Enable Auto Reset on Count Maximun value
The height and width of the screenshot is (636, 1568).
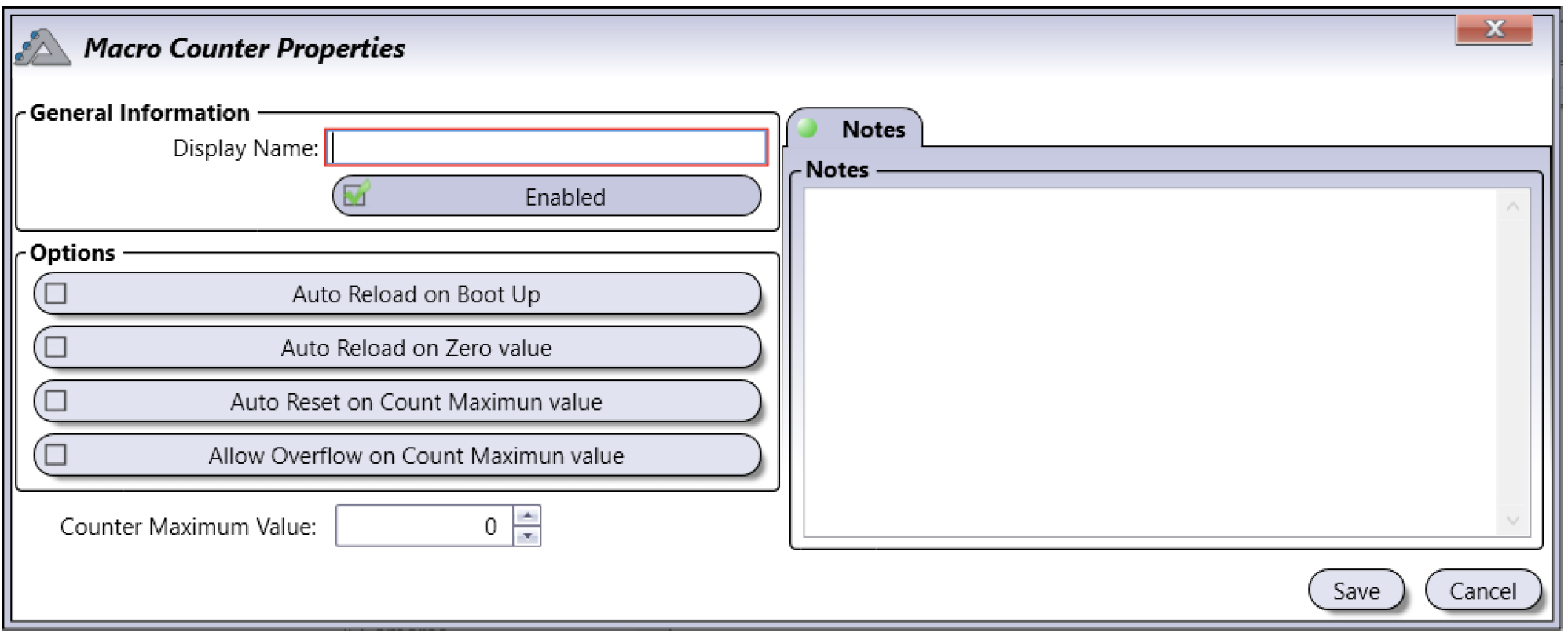[56, 401]
